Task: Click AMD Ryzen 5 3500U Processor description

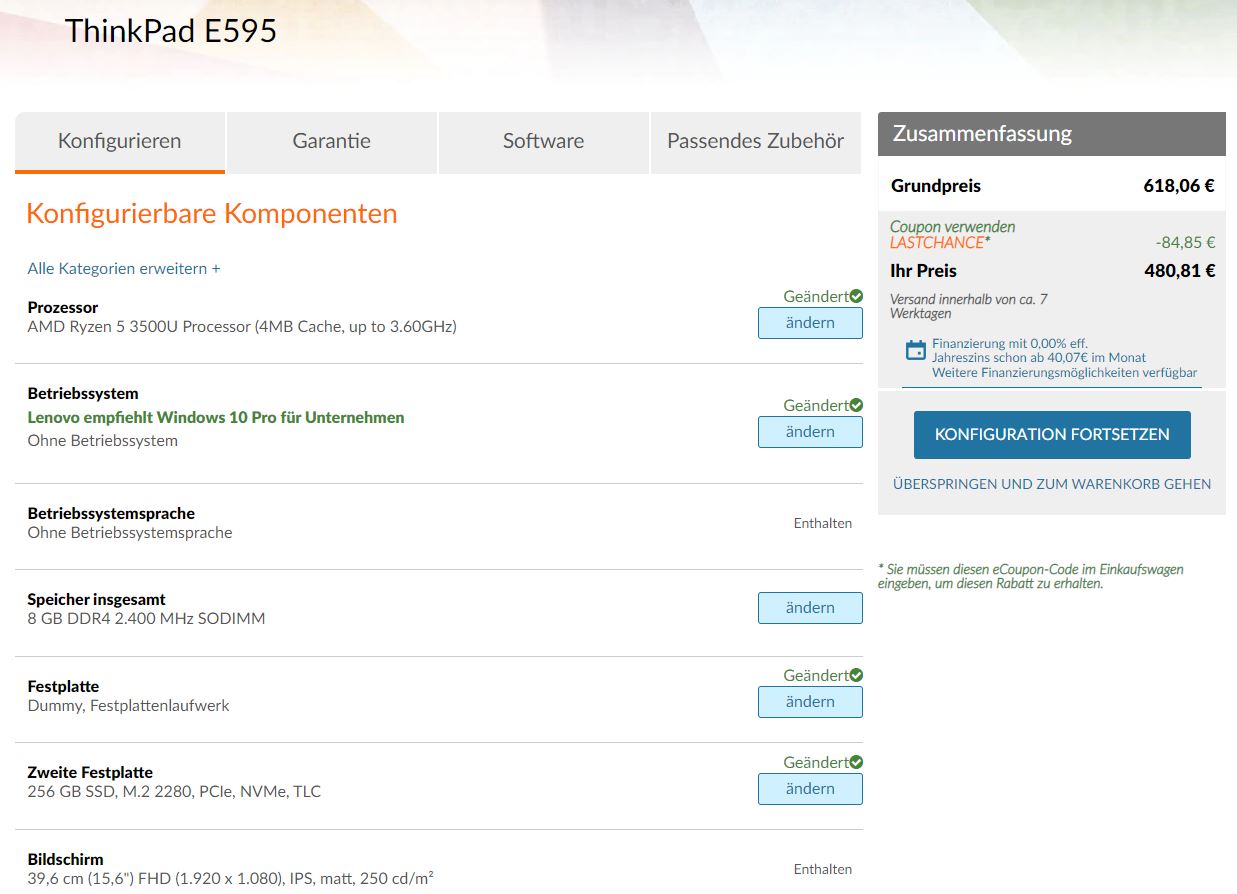Action: coord(242,327)
